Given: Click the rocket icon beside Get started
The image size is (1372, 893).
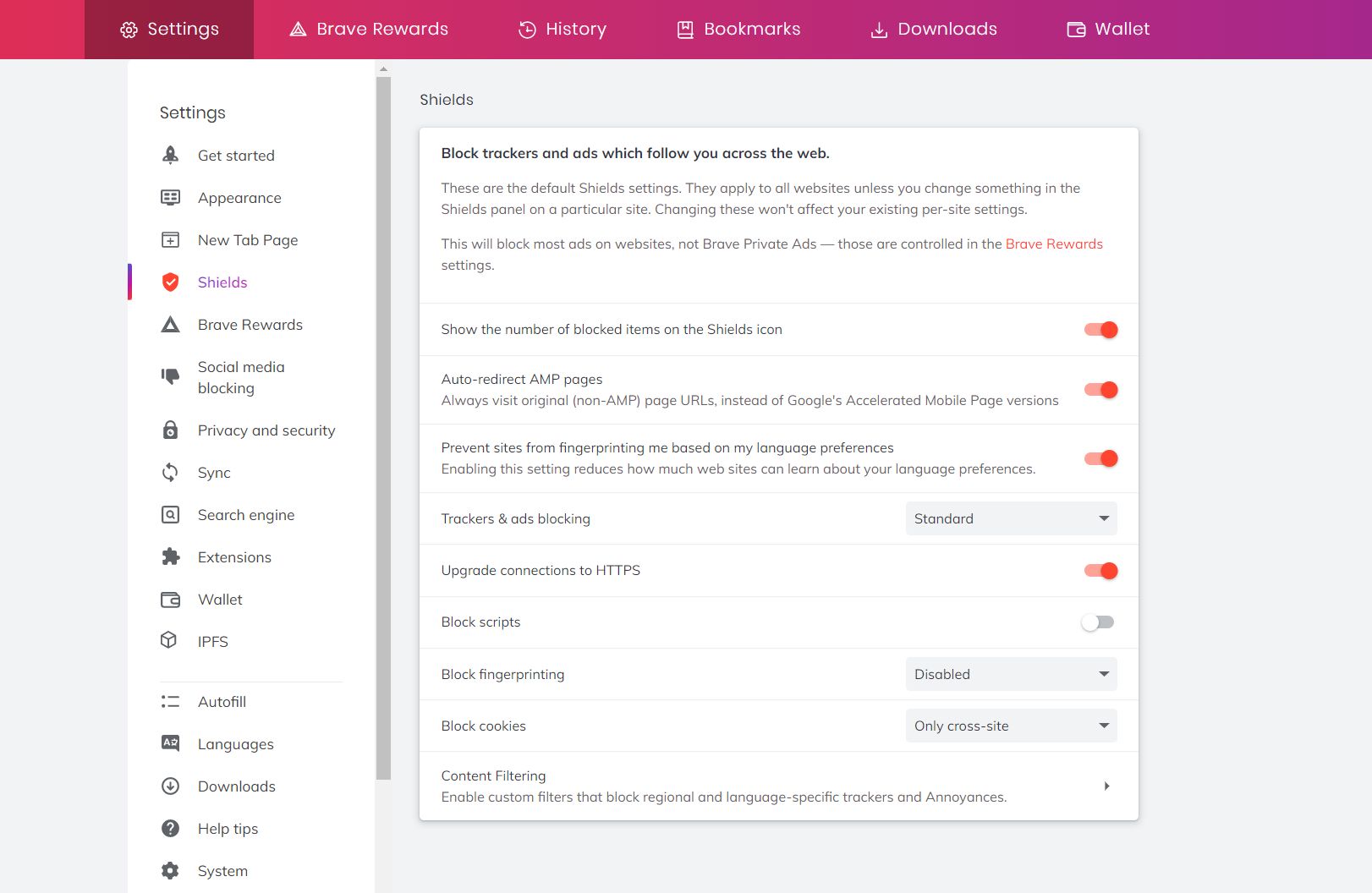Looking at the screenshot, I should [x=170, y=155].
